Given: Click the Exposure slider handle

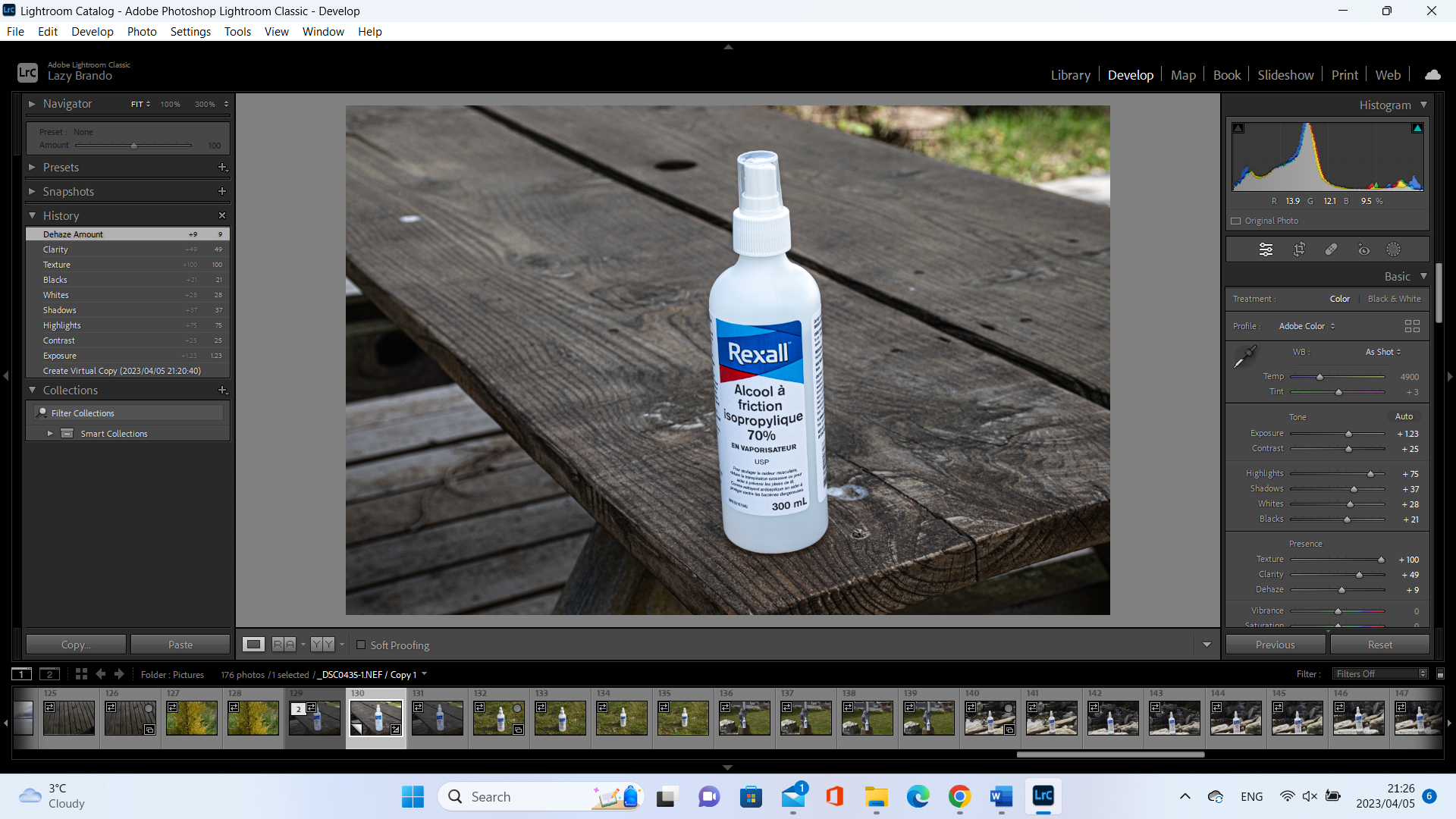Looking at the screenshot, I should (x=1348, y=434).
